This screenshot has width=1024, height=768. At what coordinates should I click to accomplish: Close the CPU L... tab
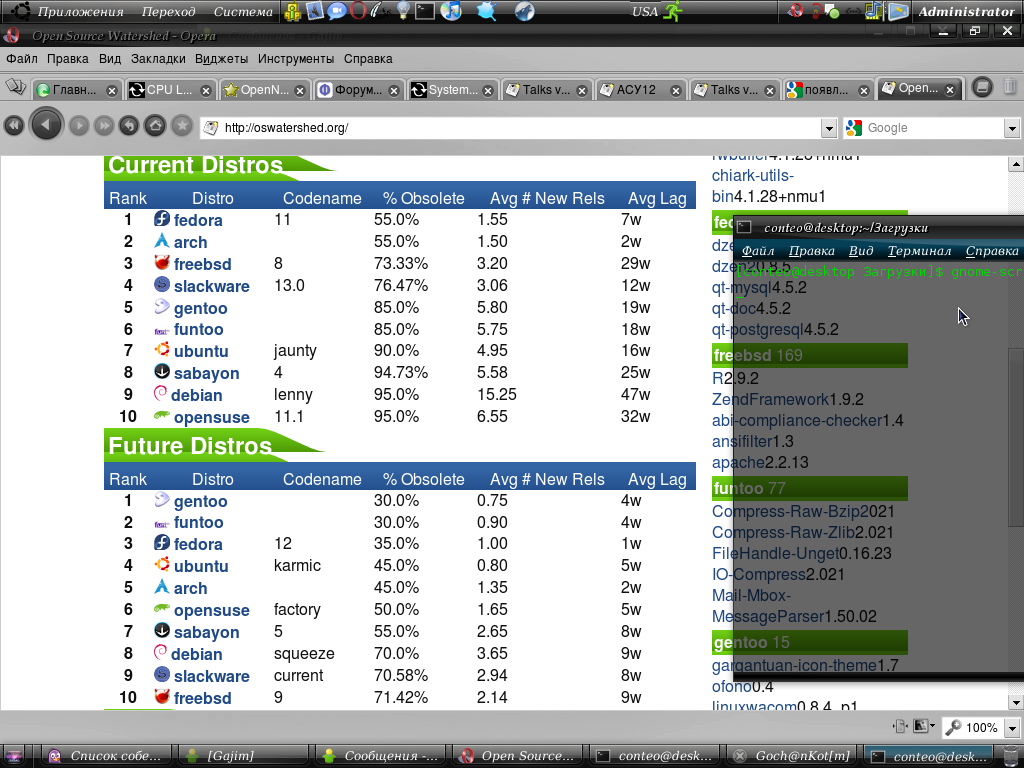tap(205, 90)
